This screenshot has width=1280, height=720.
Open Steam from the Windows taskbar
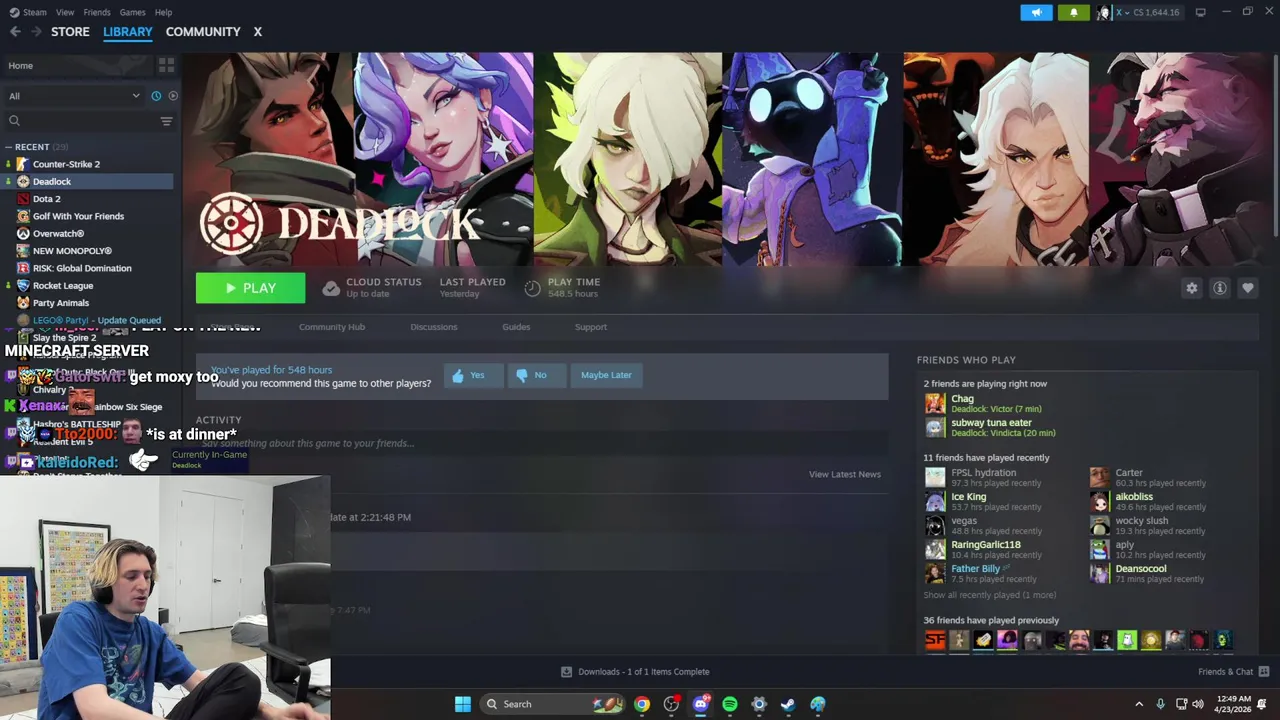(788, 704)
